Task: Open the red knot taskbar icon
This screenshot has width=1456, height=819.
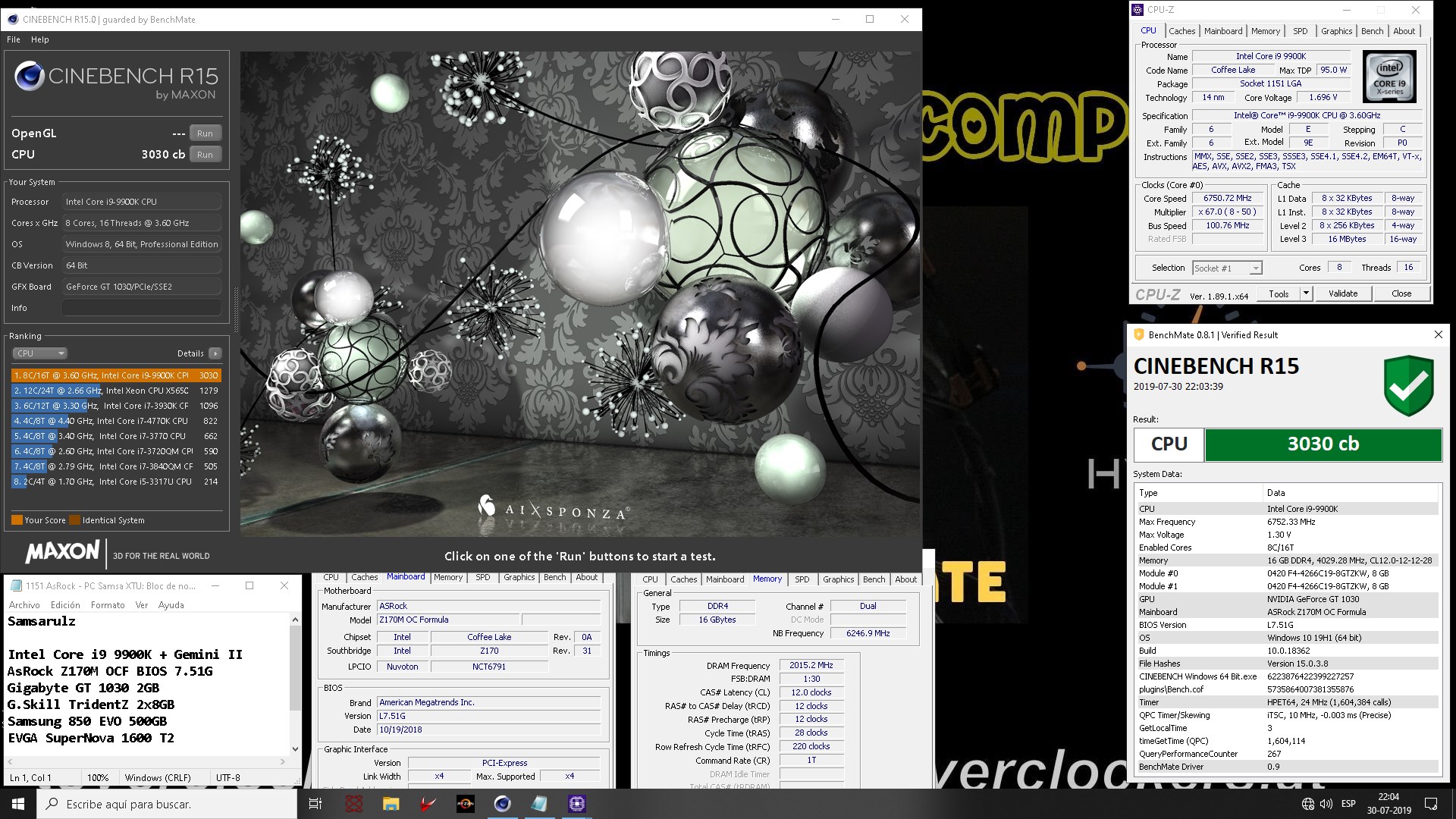Action: [x=354, y=804]
